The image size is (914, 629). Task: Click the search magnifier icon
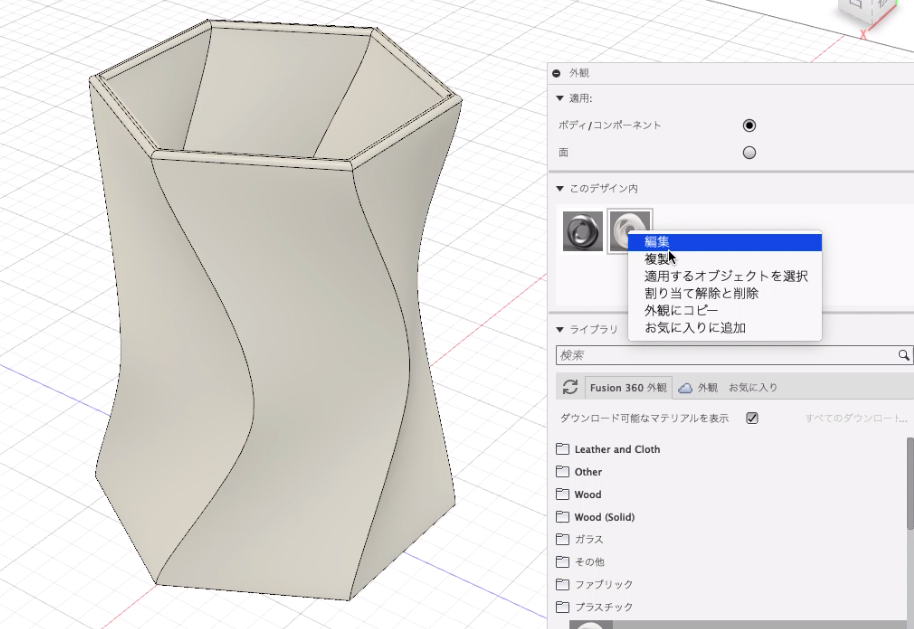(904, 355)
